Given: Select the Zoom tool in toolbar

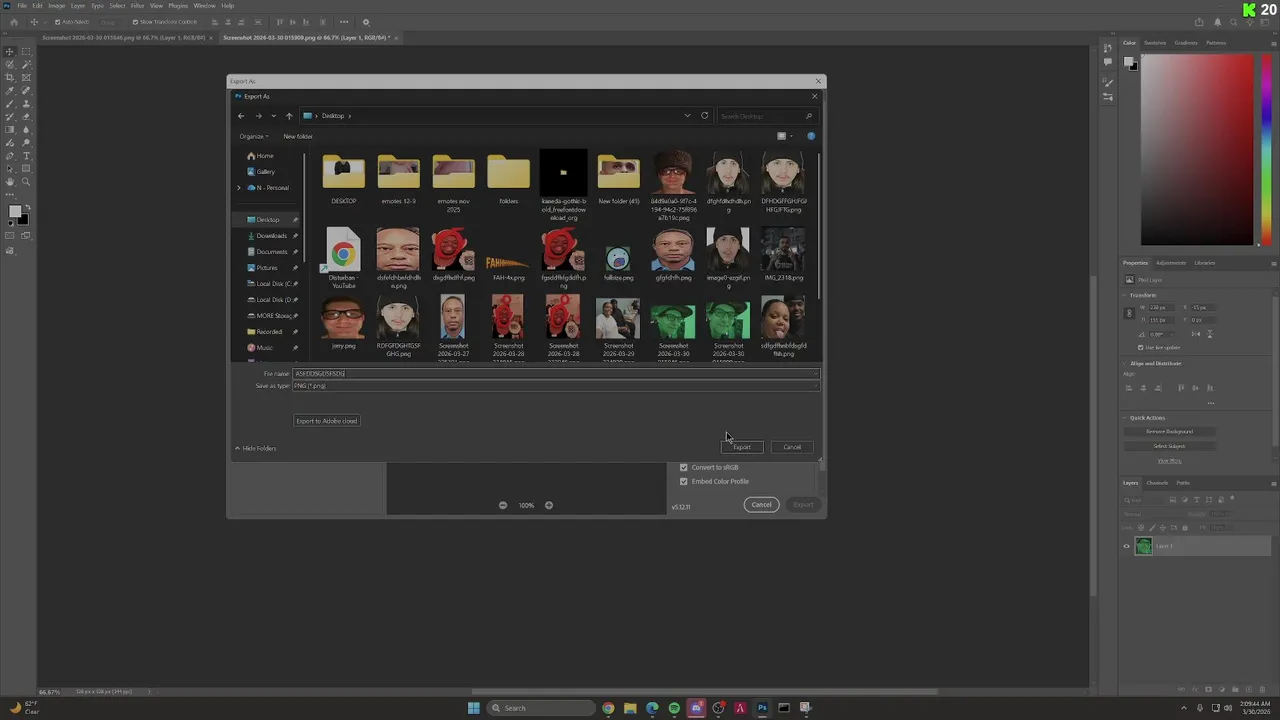Looking at the screenshot, I should (x=26, y=182).
